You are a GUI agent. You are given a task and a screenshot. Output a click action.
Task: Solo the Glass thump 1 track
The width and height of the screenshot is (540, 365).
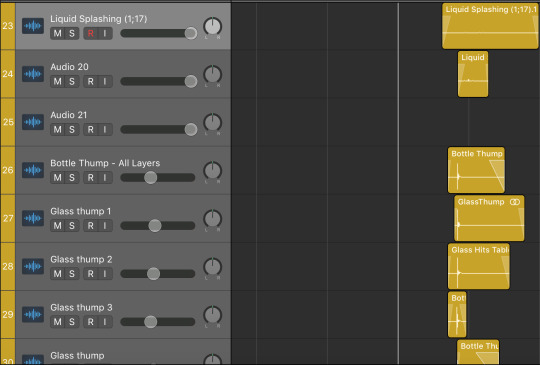(72, 226)
